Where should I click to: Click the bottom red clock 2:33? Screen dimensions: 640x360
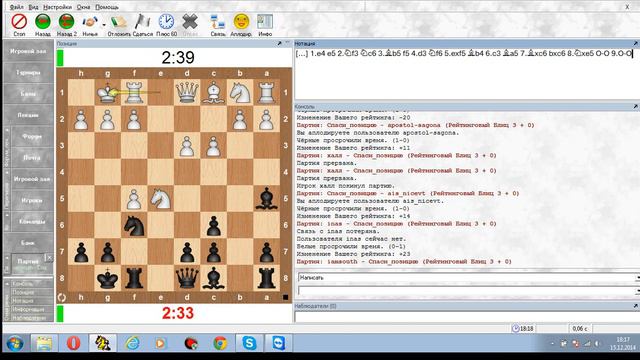178,313
